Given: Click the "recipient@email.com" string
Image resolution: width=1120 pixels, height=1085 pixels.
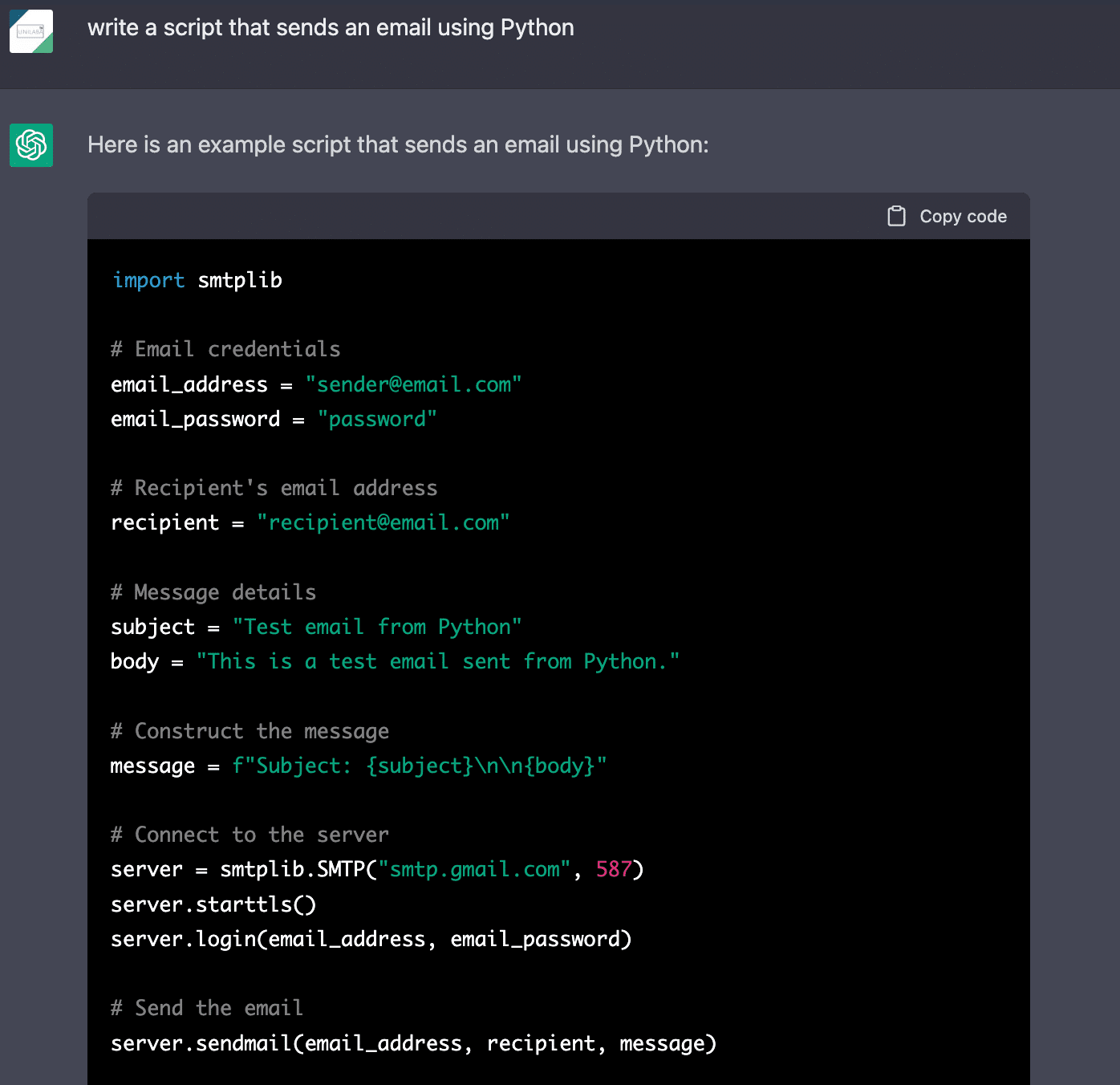Looking at the screenshot, I should (383, 523).
